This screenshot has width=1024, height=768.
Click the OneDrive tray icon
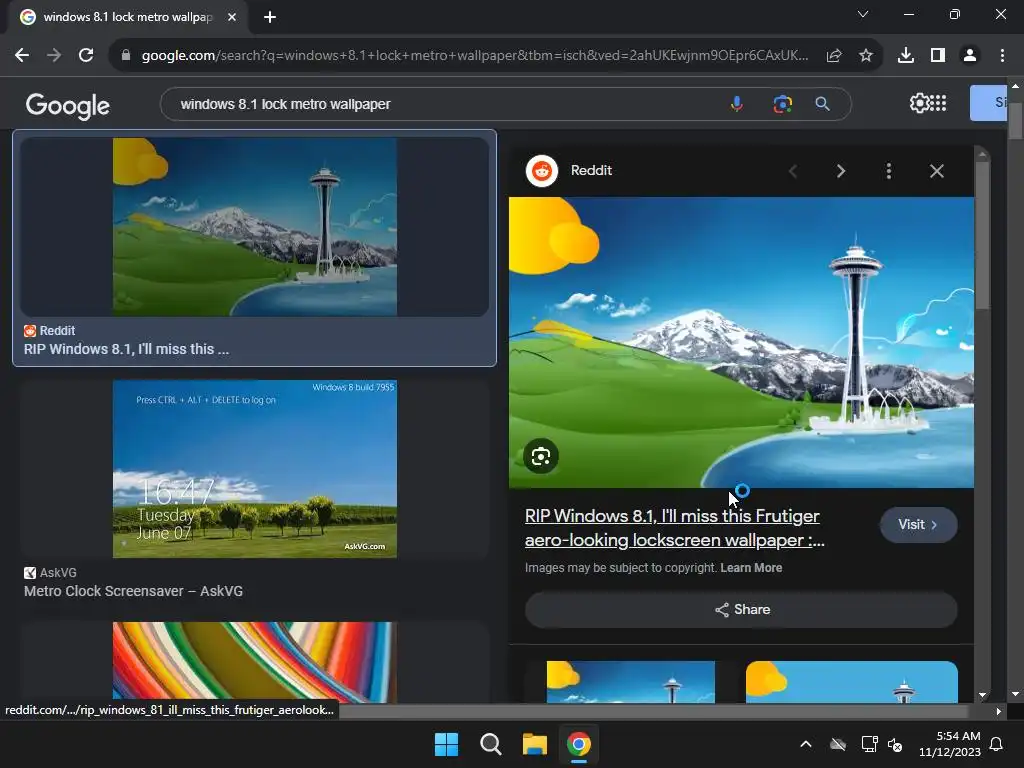(x=838, y=744)
